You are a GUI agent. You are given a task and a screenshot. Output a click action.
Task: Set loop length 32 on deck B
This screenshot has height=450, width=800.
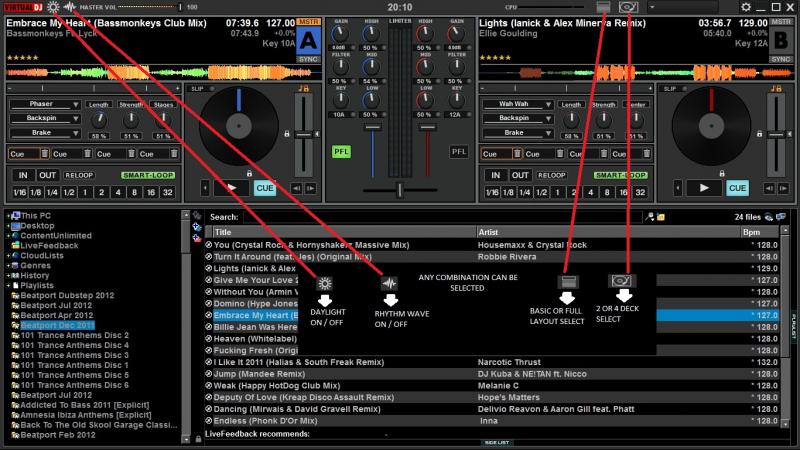click(x=640, y=192)
